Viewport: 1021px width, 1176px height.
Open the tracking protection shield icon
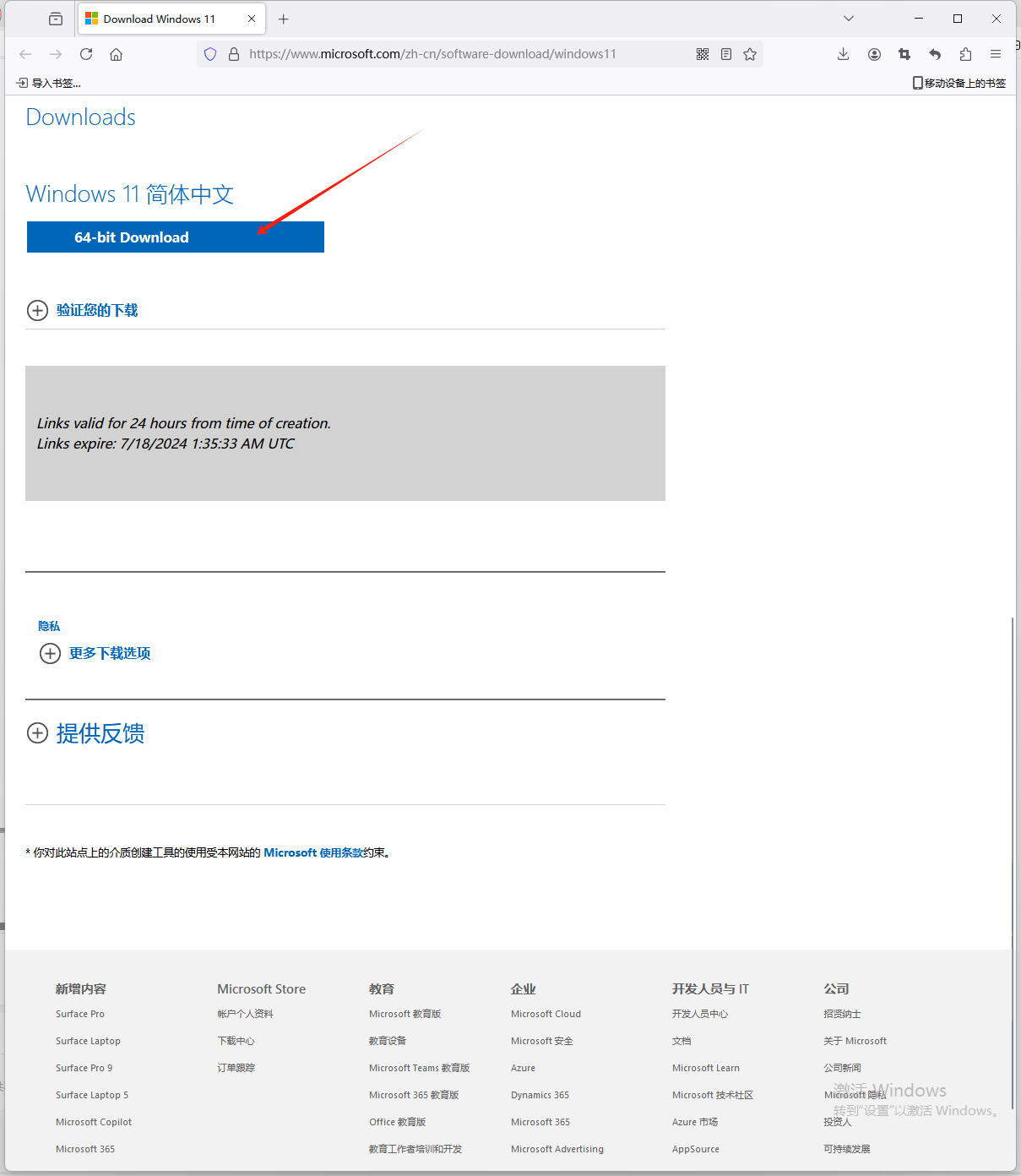pyautogui.click(x=210, y=54)
